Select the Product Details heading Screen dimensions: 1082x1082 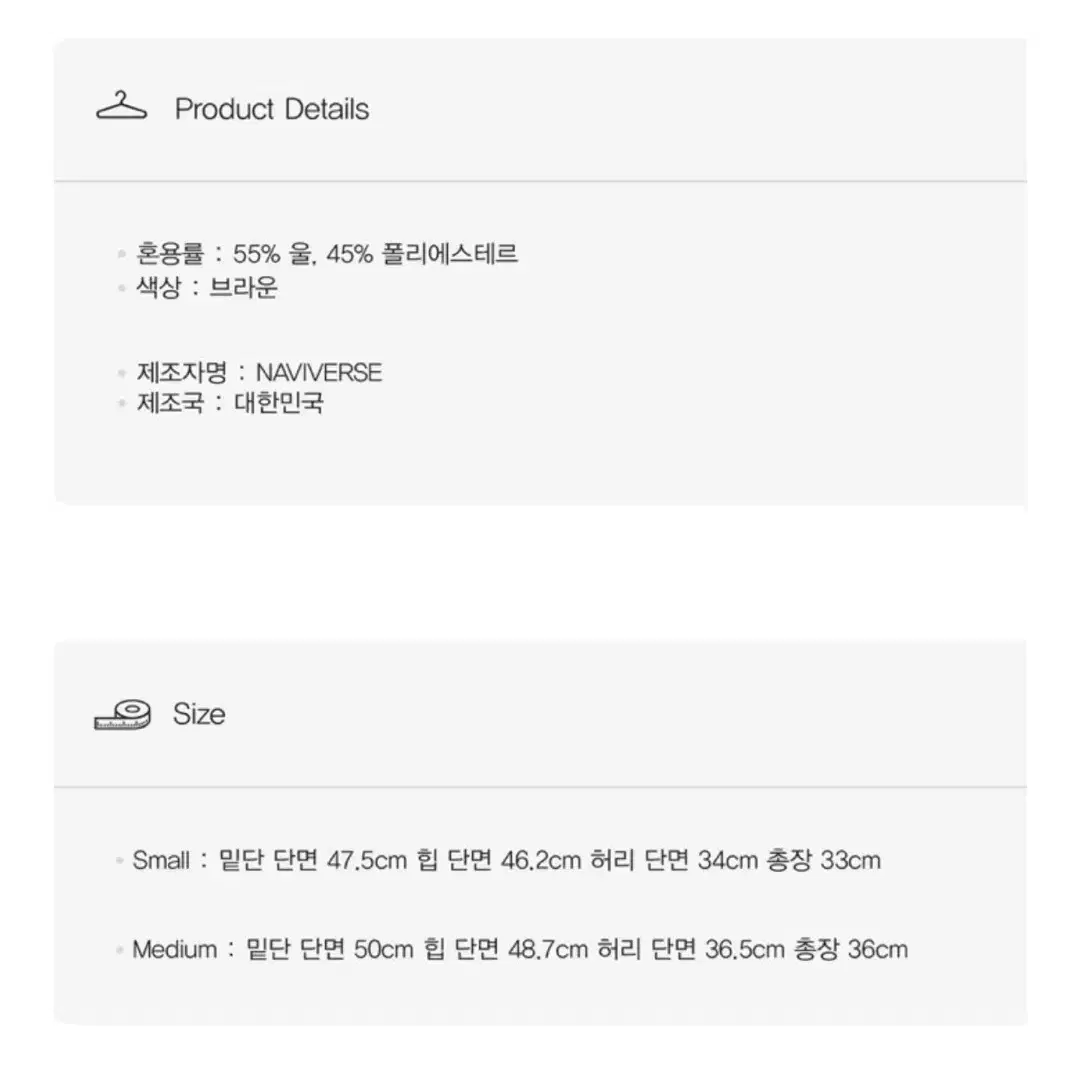point(272,109)
